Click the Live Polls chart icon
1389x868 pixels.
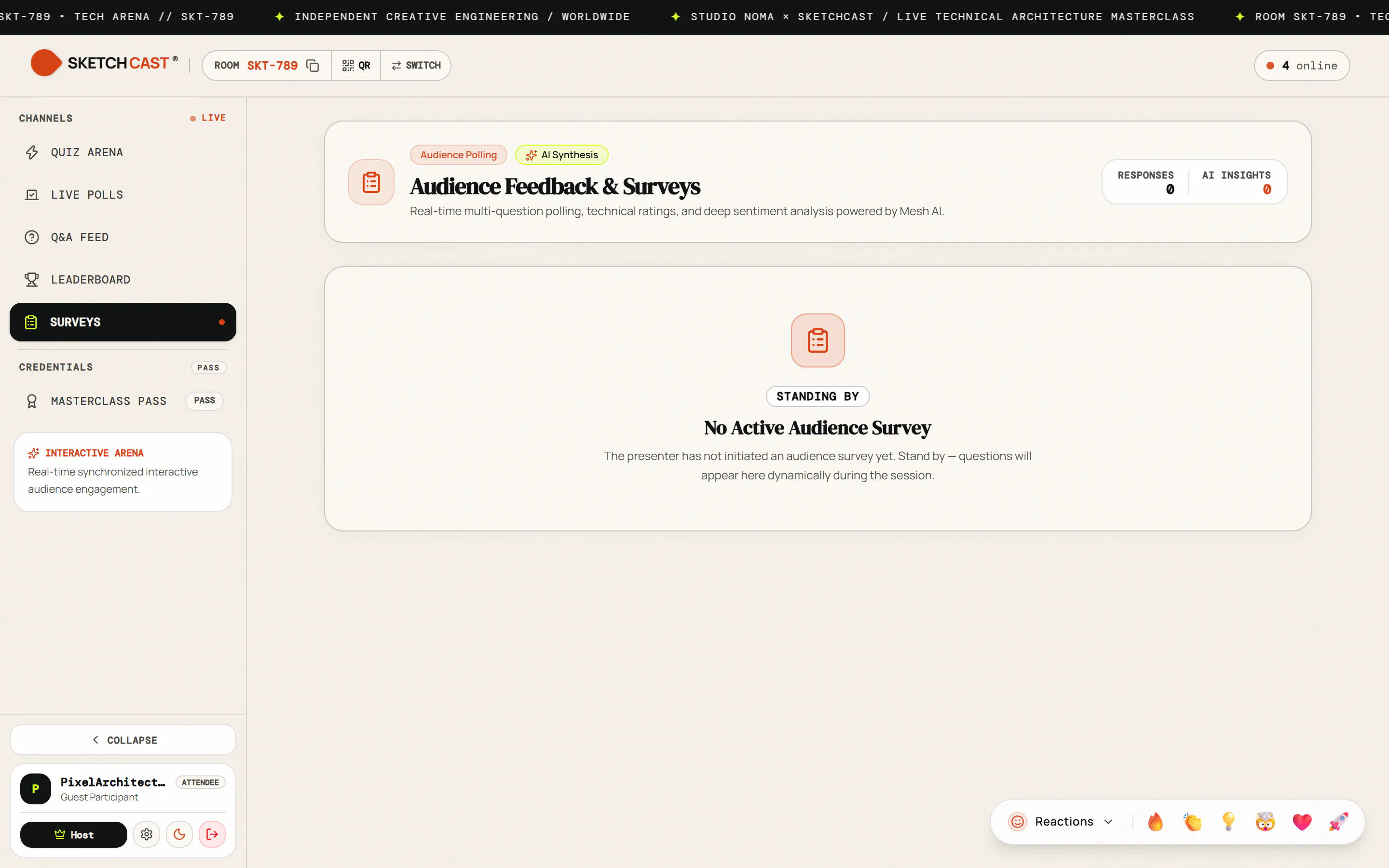(x=31, y=195)
